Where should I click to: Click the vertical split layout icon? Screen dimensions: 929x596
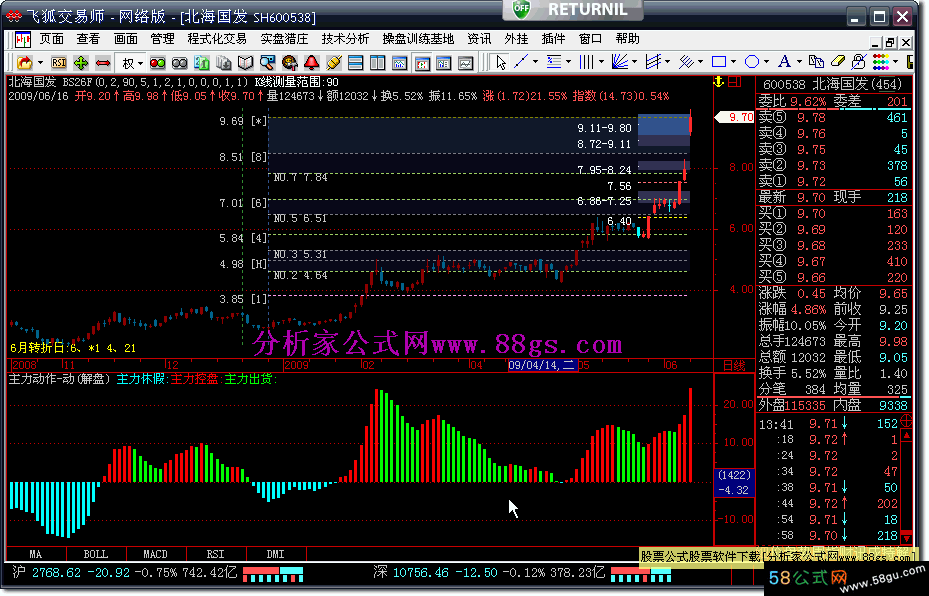click(377, 62)
